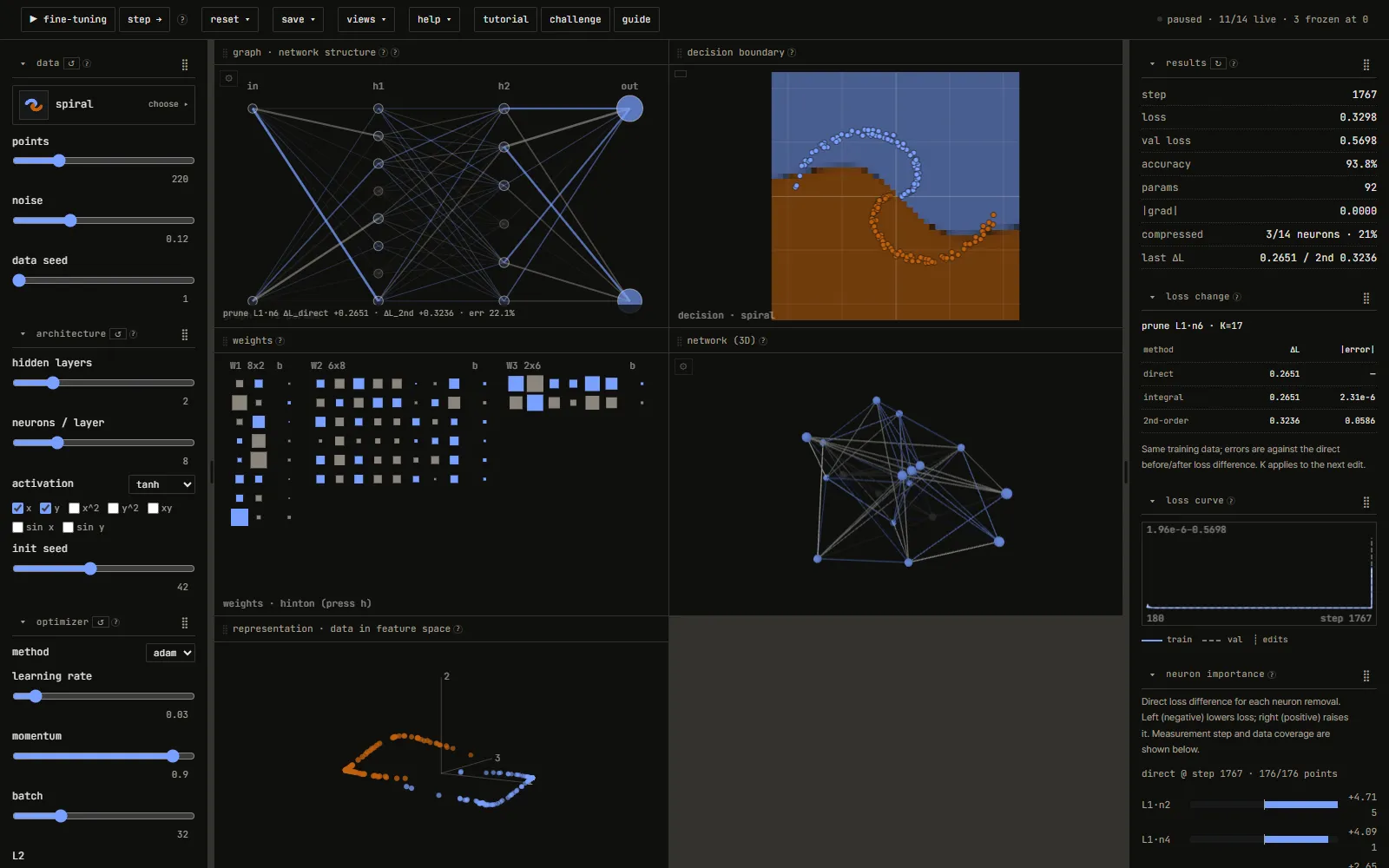Screen dimensions: 1389x868
Task: Toggle the small rectangle in decision boundary panel
Action: tap(681, 74)
